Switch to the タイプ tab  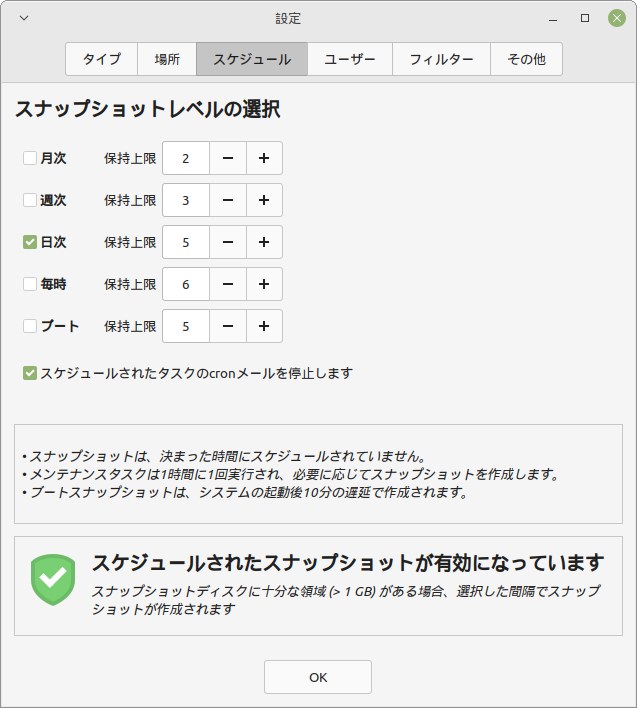pyautogui.click(x=102, y=59)
